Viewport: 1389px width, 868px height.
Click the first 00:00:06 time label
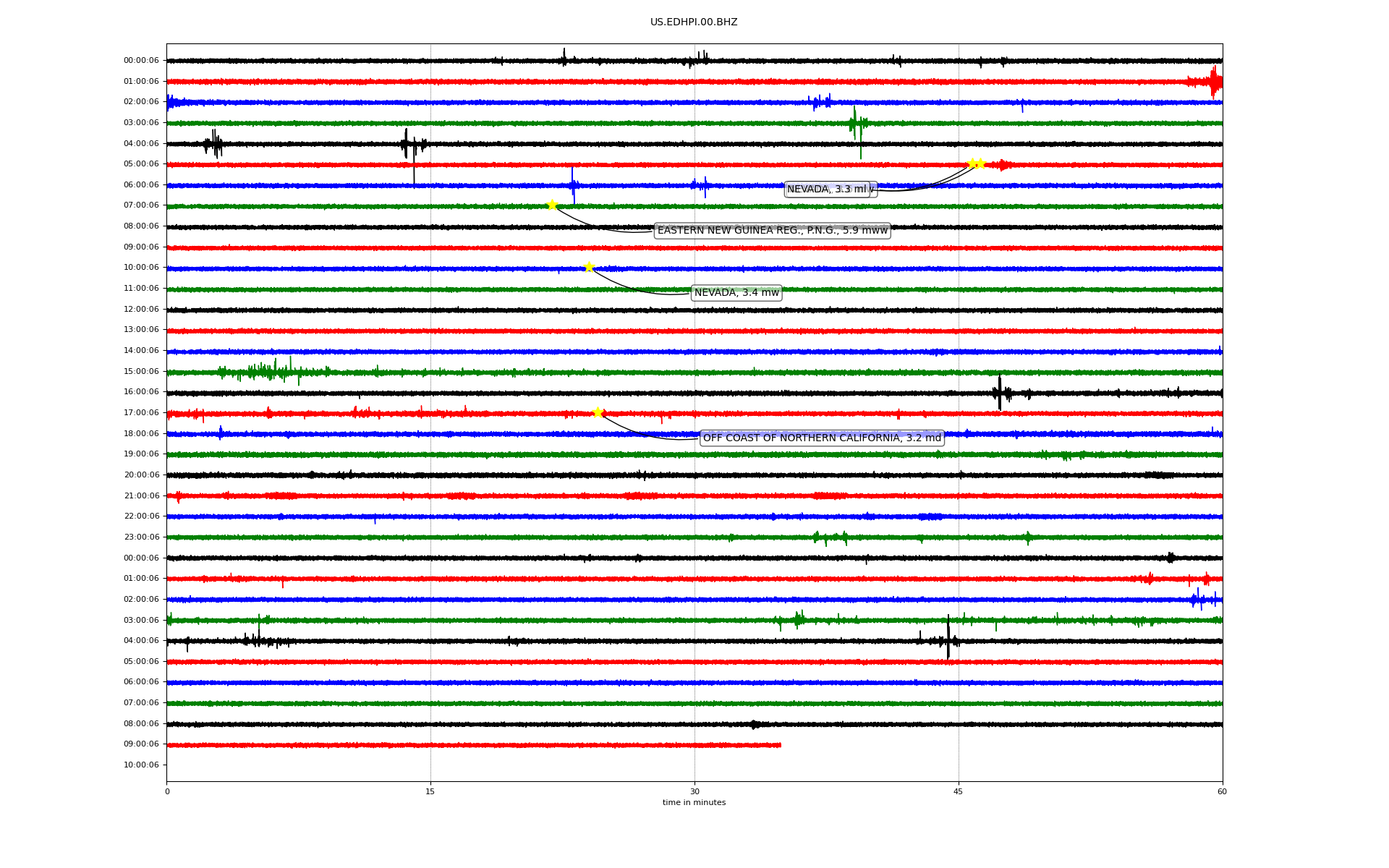141,61
